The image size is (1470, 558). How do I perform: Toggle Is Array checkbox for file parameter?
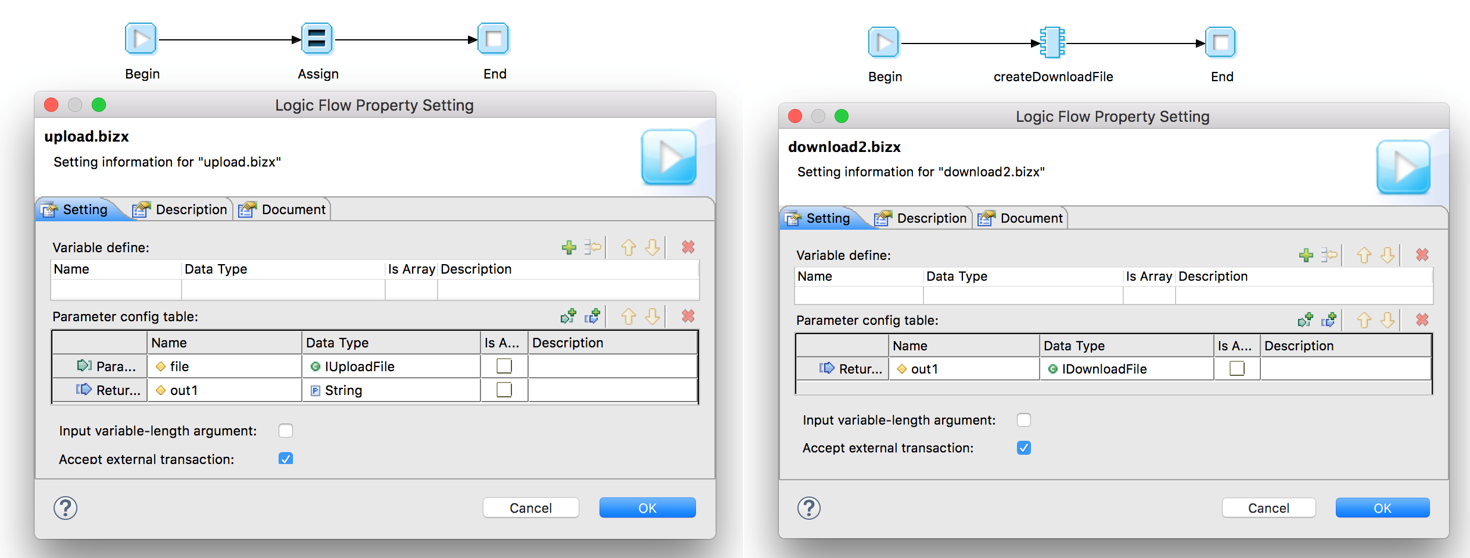point(504,367)
